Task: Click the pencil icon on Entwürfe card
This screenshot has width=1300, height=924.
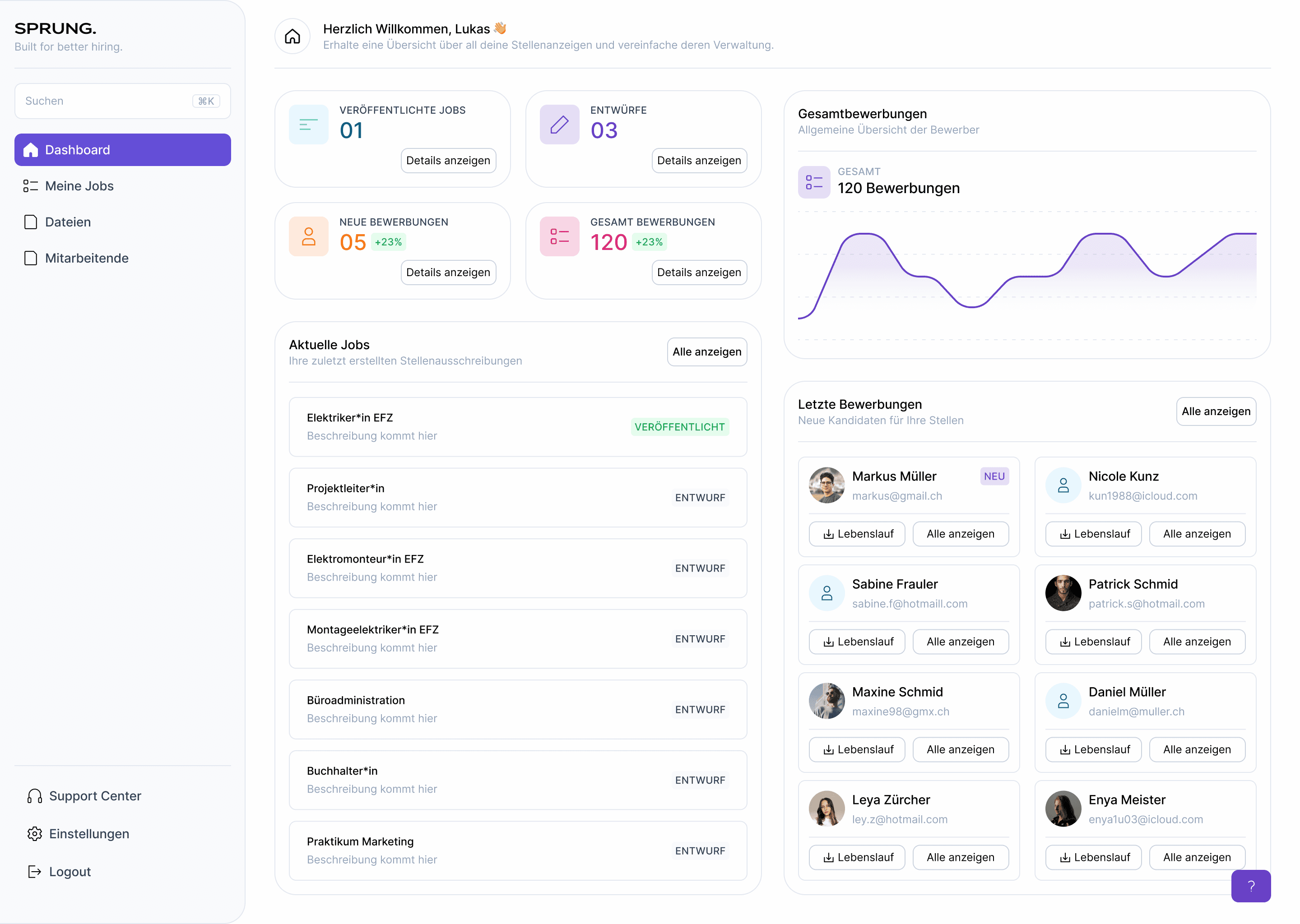Action: pos(559,125)
